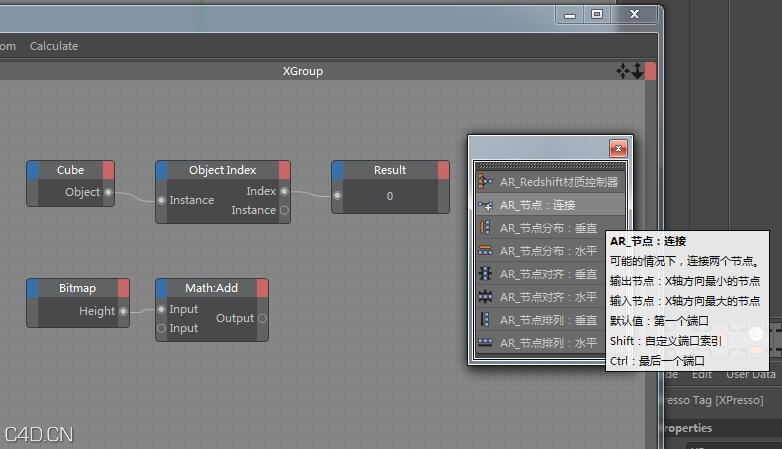Select AR_节点分布:垂直 list entry
The width and height of the screenshot is (782, 449).
point(551,228)
